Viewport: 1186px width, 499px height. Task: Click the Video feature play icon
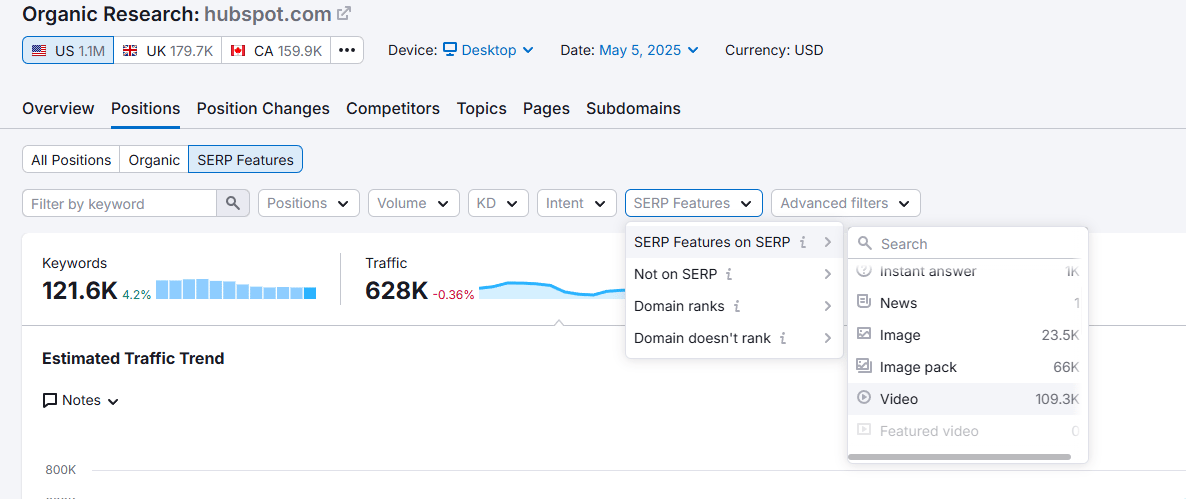tap(864, 398)
